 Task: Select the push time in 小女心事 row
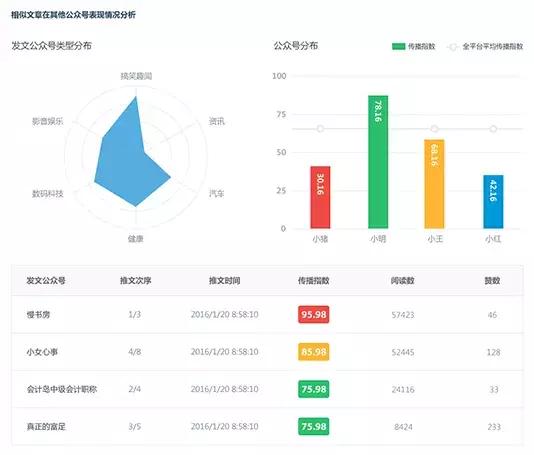[225, 352]
